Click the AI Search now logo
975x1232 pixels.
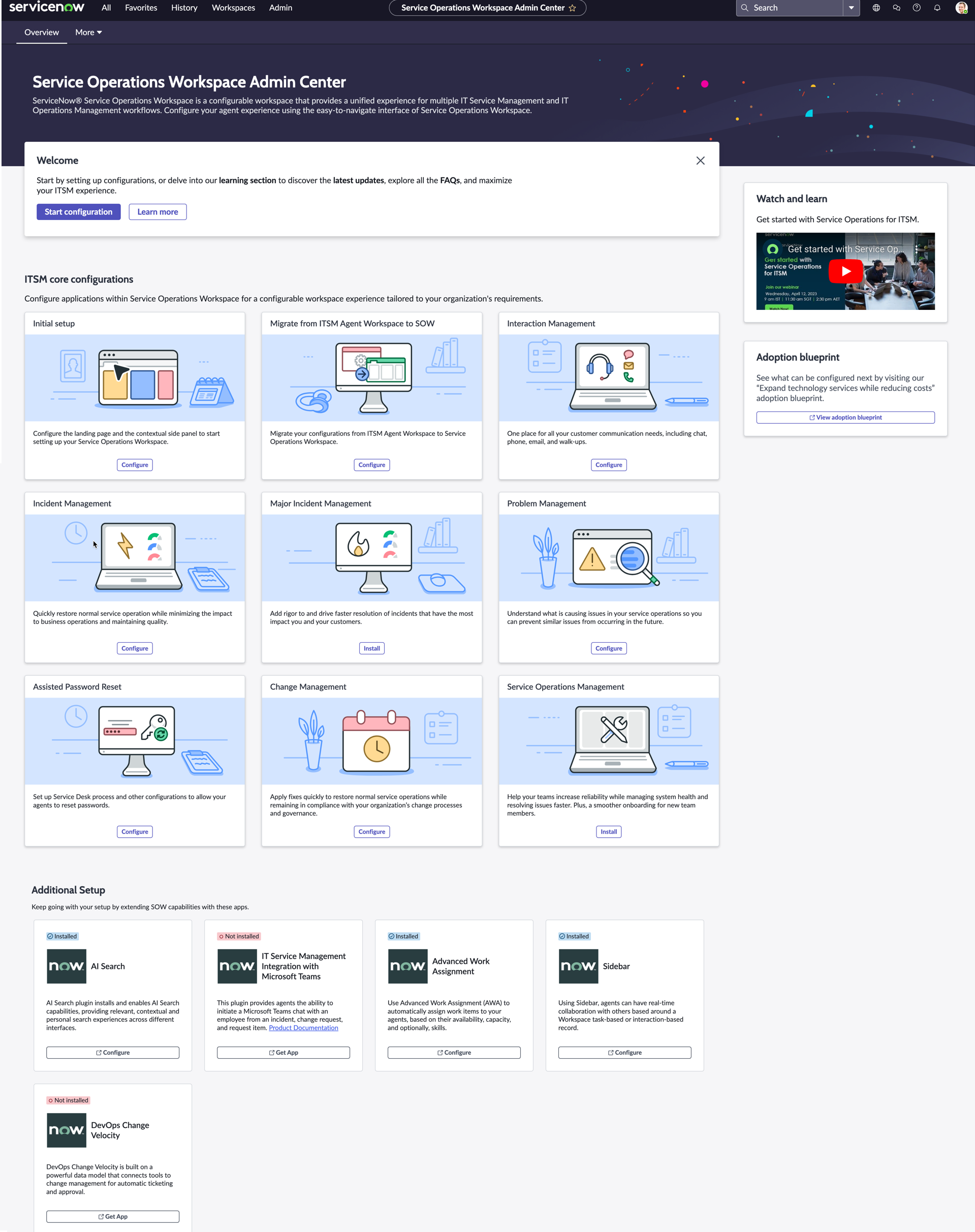[66, 966]
